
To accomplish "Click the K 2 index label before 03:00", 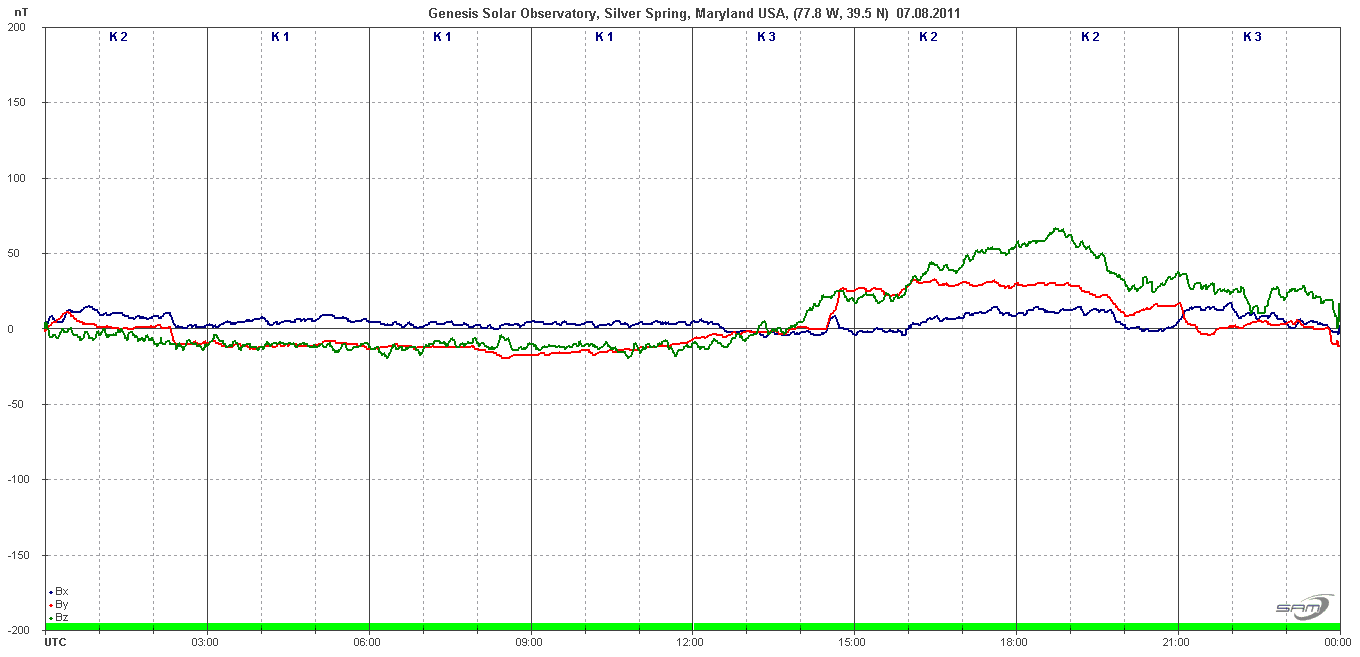I will click(x=118, y=37).
